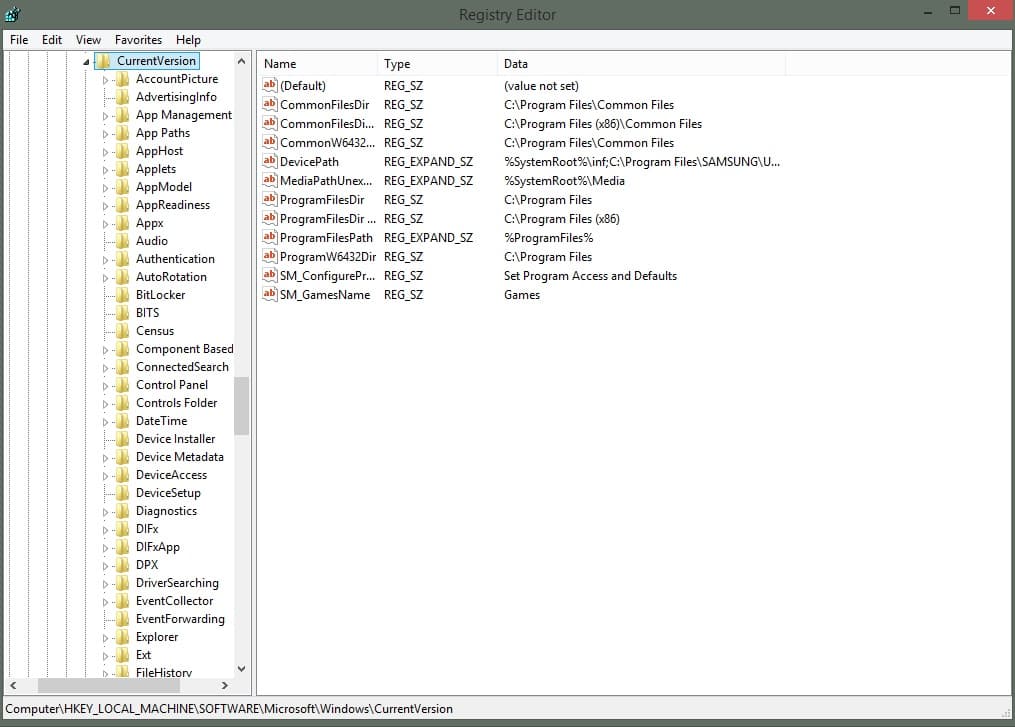The height and width of the screenshot is (727, 1015).
Task: Click the folder icon of Explorer
Action: click(122, 637)
